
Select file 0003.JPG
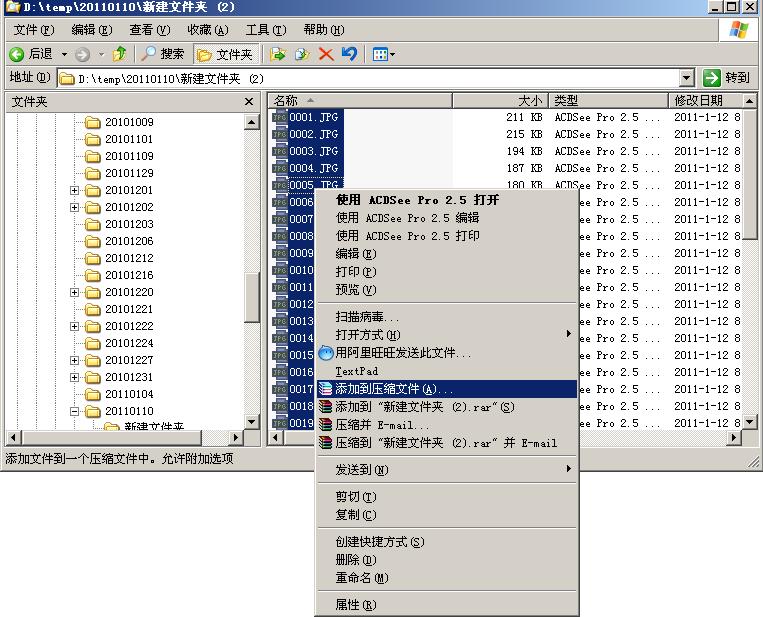[314, 151]
